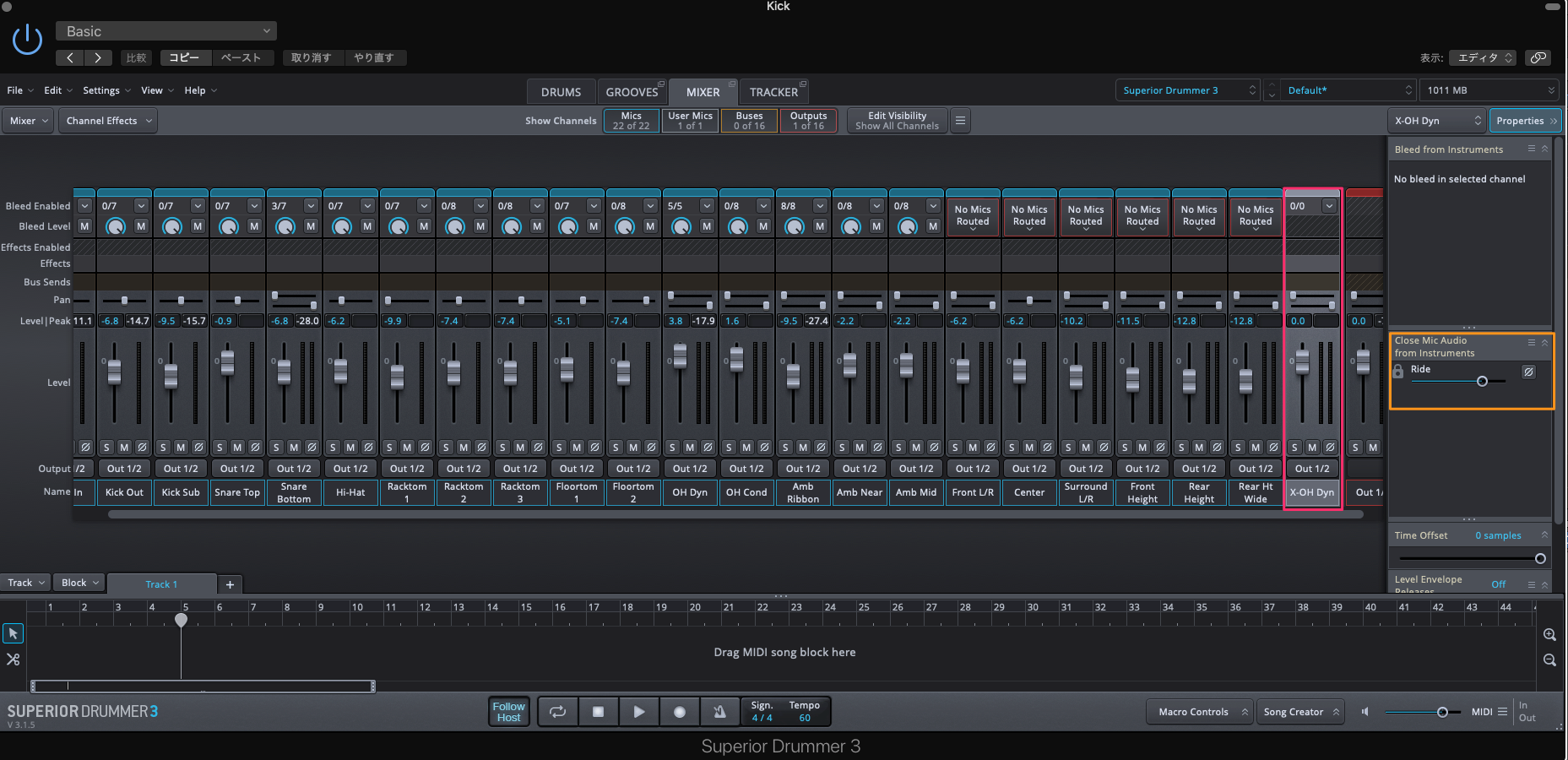Select the scissors cut tool
Image resolution: width=1568 pixels, height=760 pixels.
click(14, 660)
